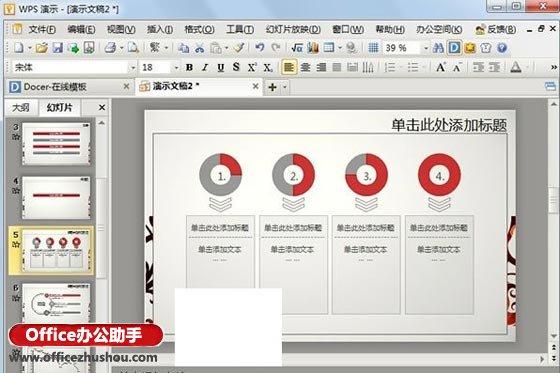560x373 pixels.
Task: Click the Format Painter brush icon
Action: (239, 48)
